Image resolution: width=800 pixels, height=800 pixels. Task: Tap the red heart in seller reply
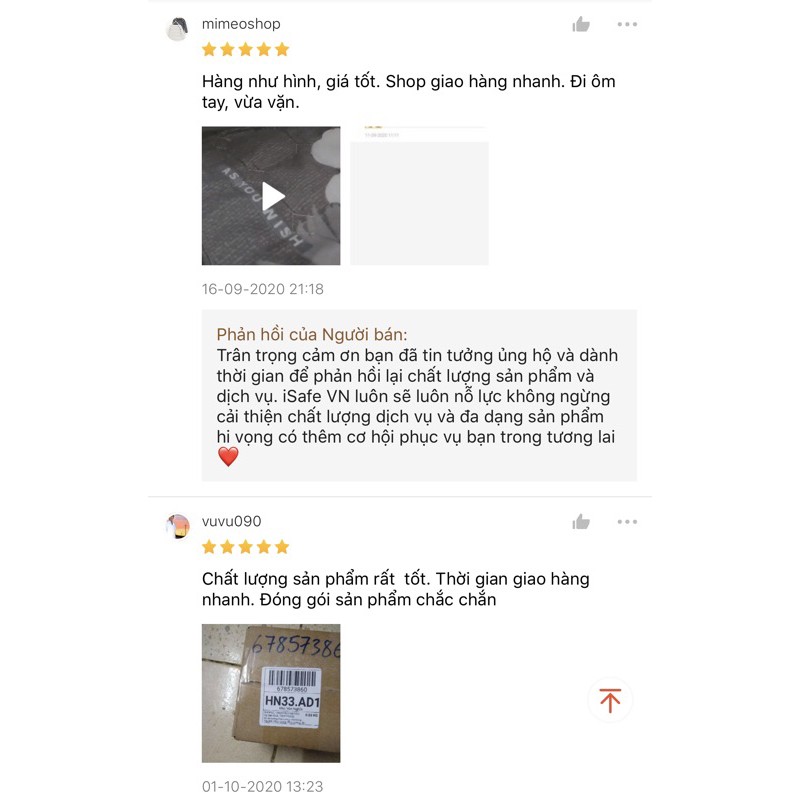point(228,457)
